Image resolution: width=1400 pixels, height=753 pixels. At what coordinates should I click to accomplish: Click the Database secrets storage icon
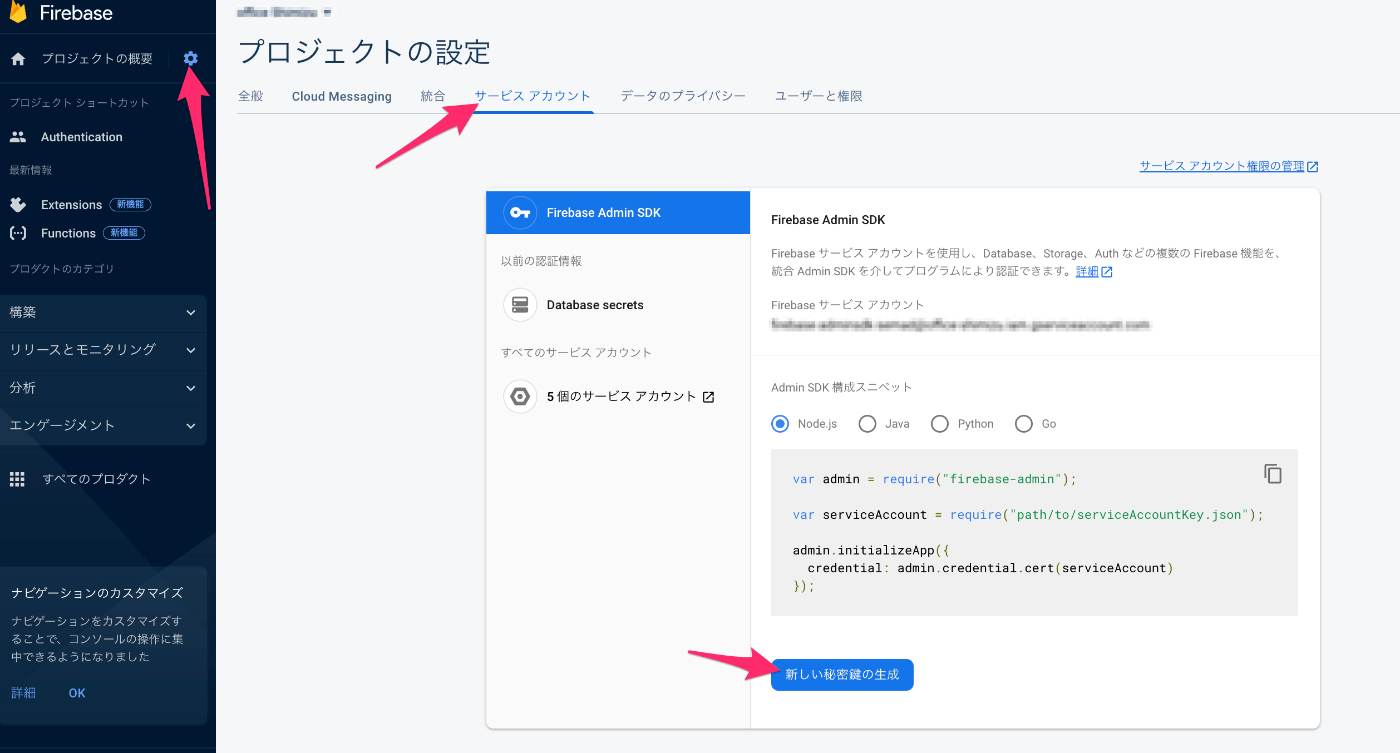[520, 305]
